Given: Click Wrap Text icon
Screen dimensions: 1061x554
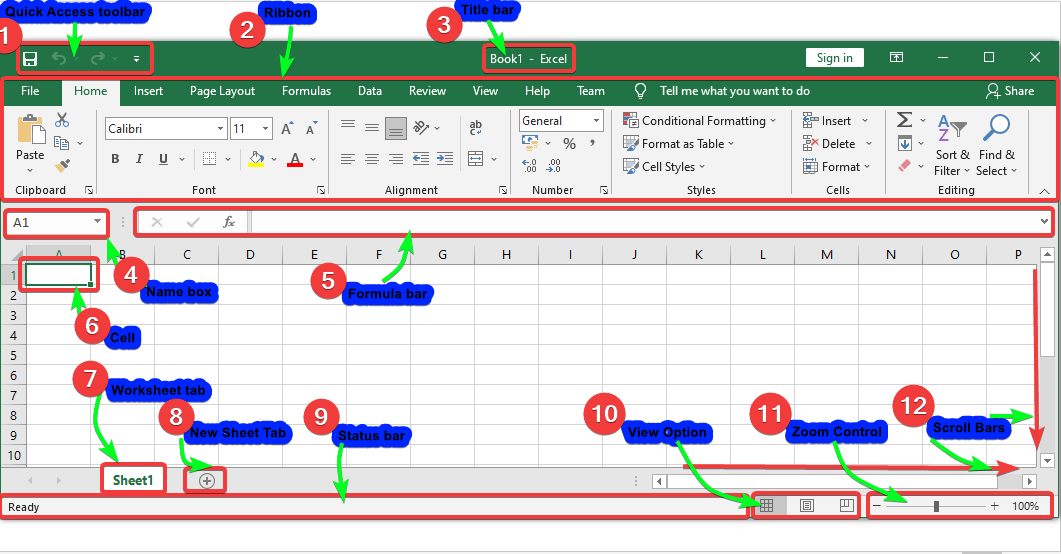Looking at the screenshot, I should (476, 127).
